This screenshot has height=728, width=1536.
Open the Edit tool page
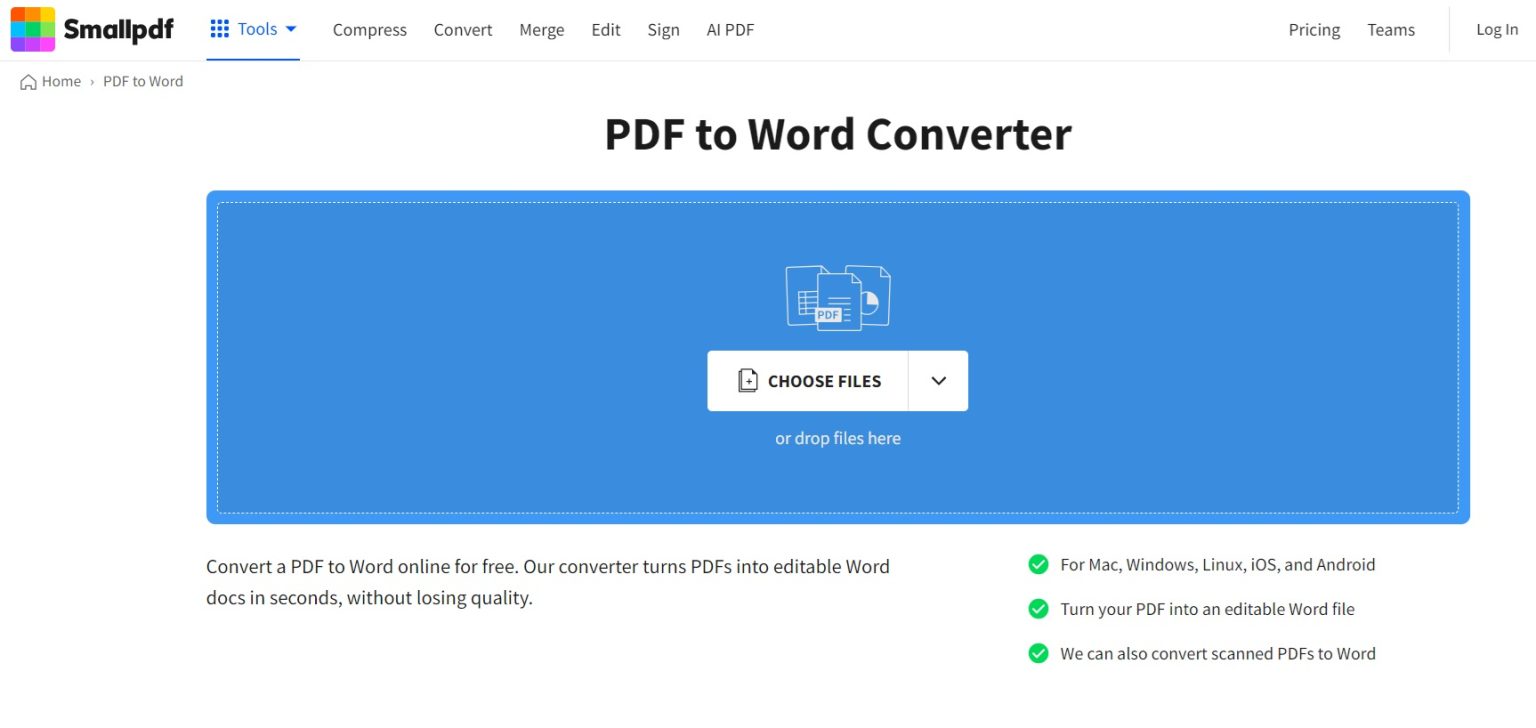(x=605, y=30)
